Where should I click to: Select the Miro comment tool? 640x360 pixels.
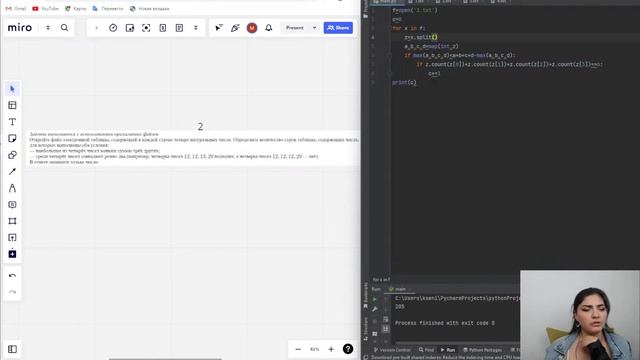12,204
